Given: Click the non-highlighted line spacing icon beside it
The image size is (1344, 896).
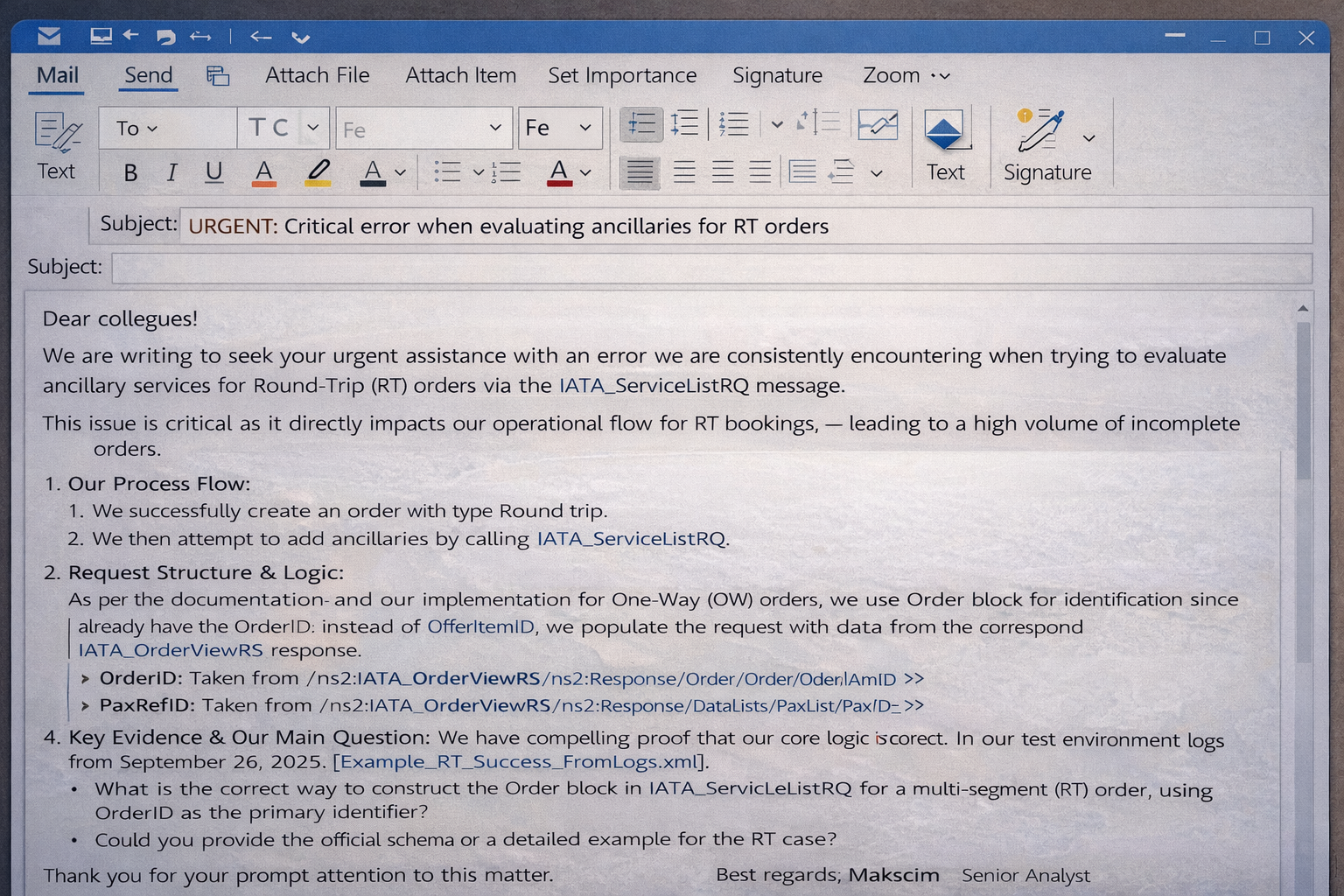Looking at the screenshot, I should click(684, 124).
